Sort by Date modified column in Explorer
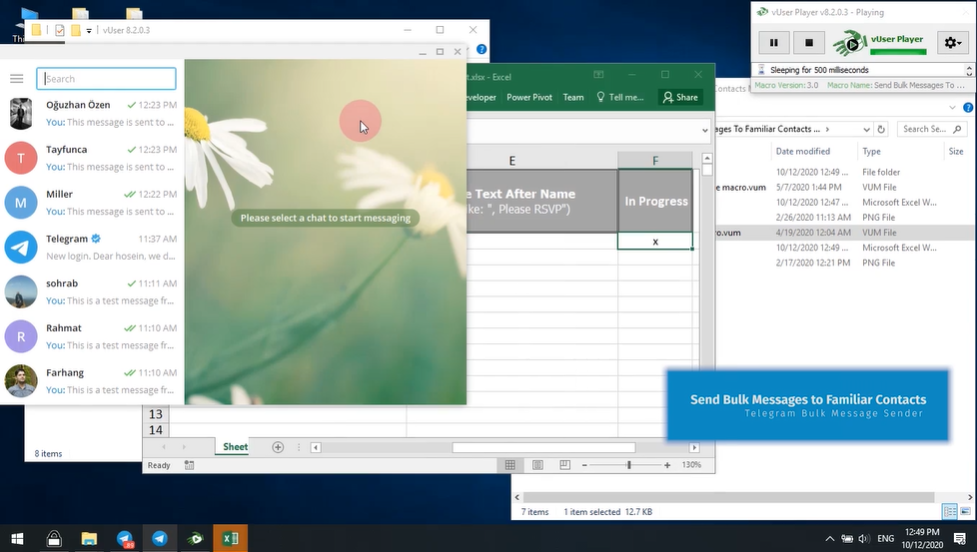The width and height of the screenshot is (977, 552). [x=803, y=151]
